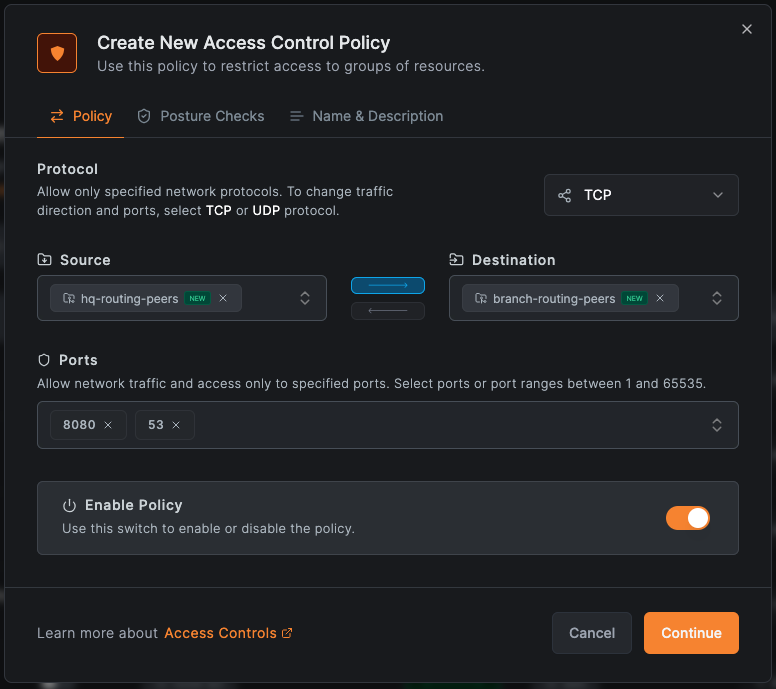Click the Continue button
This screenshot has height=689, width=776.
coord(691,633)
